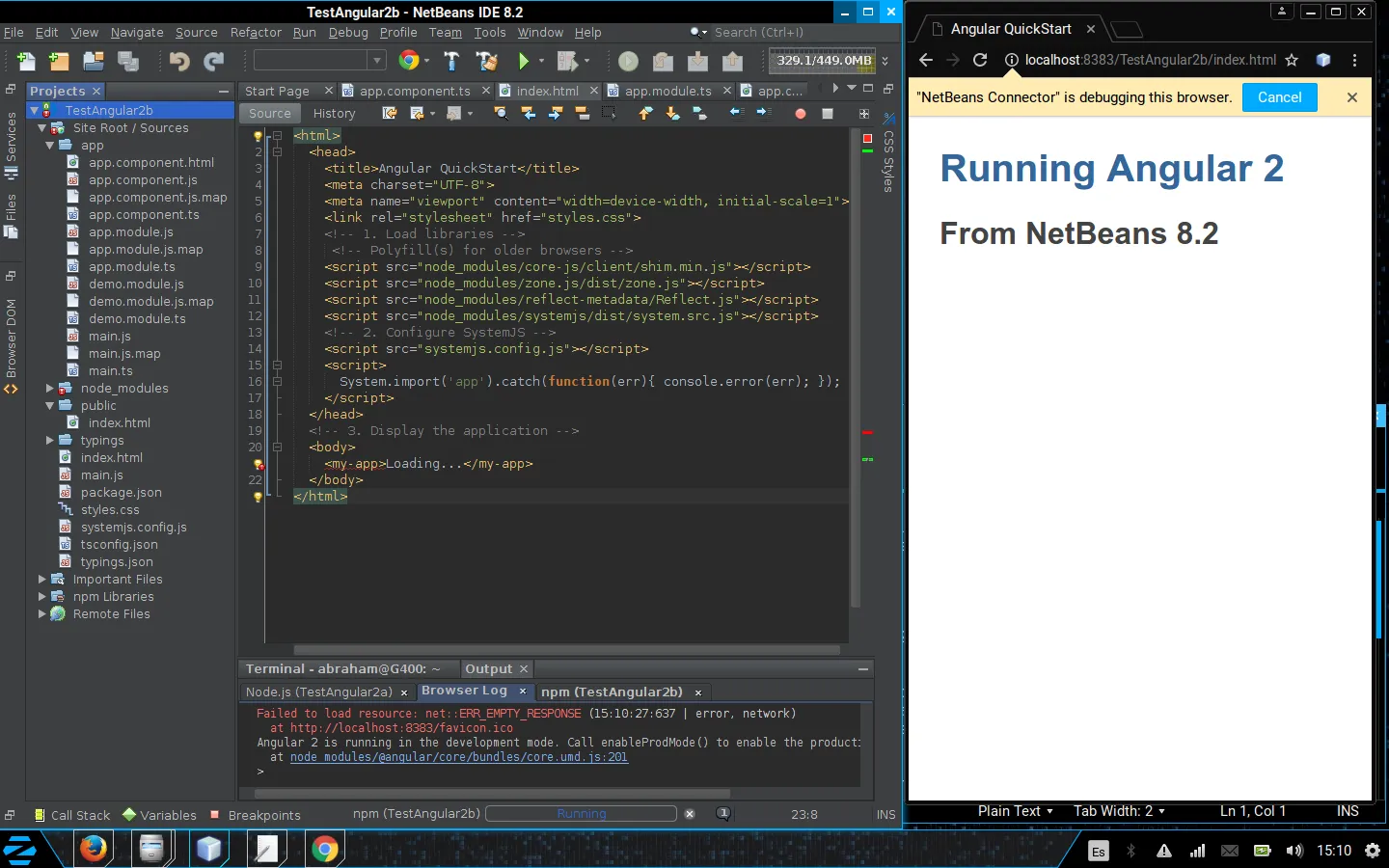Image resolution: width=1389 pixels, height=868 pixels.
Task: Click the Undo toolbar icon
Action: 179,62
